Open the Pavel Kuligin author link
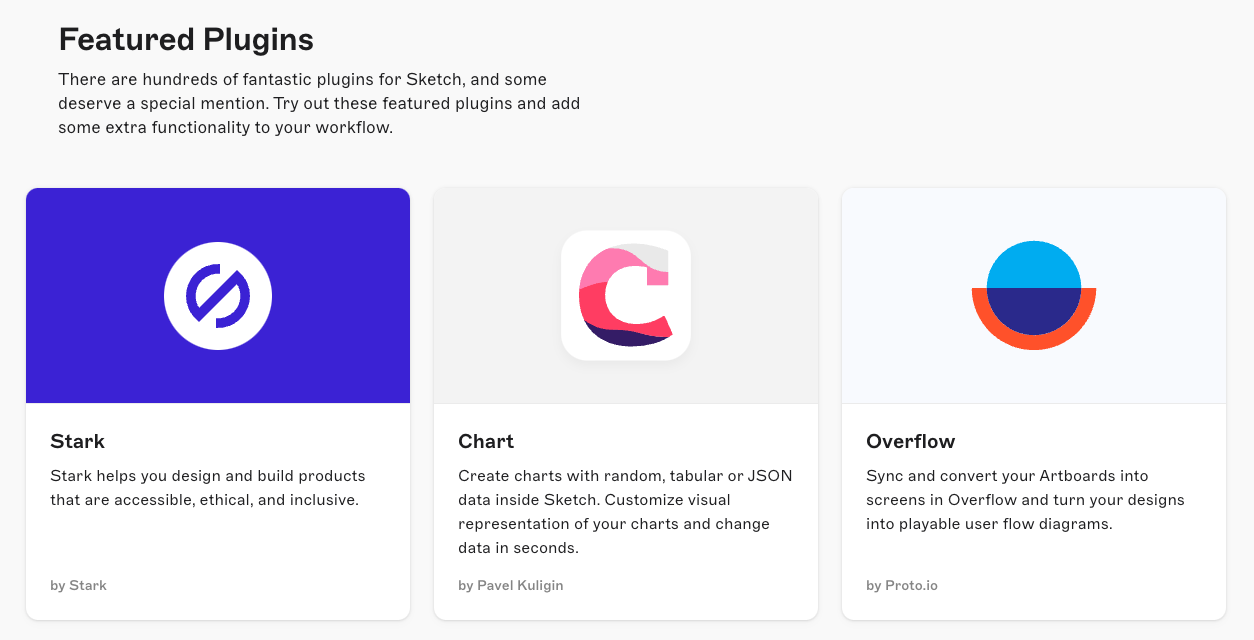 click(510, 585)
